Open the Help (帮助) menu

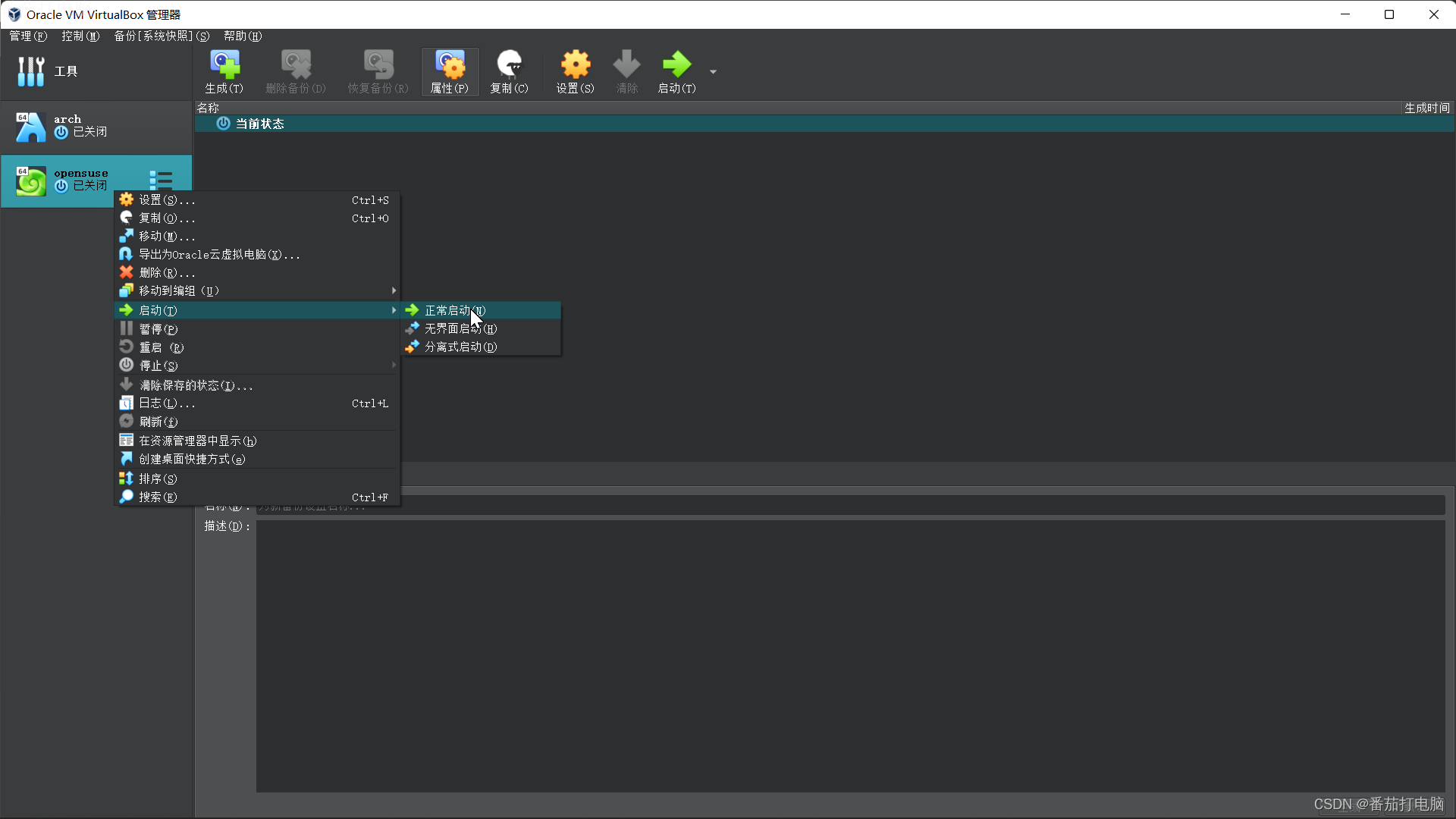pyautogui.click(x=243, y=36)
